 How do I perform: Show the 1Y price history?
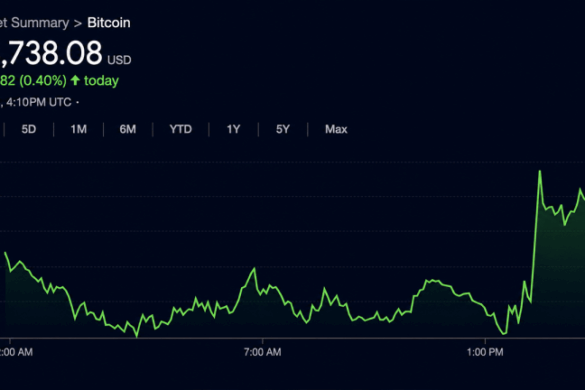[233, 130]
